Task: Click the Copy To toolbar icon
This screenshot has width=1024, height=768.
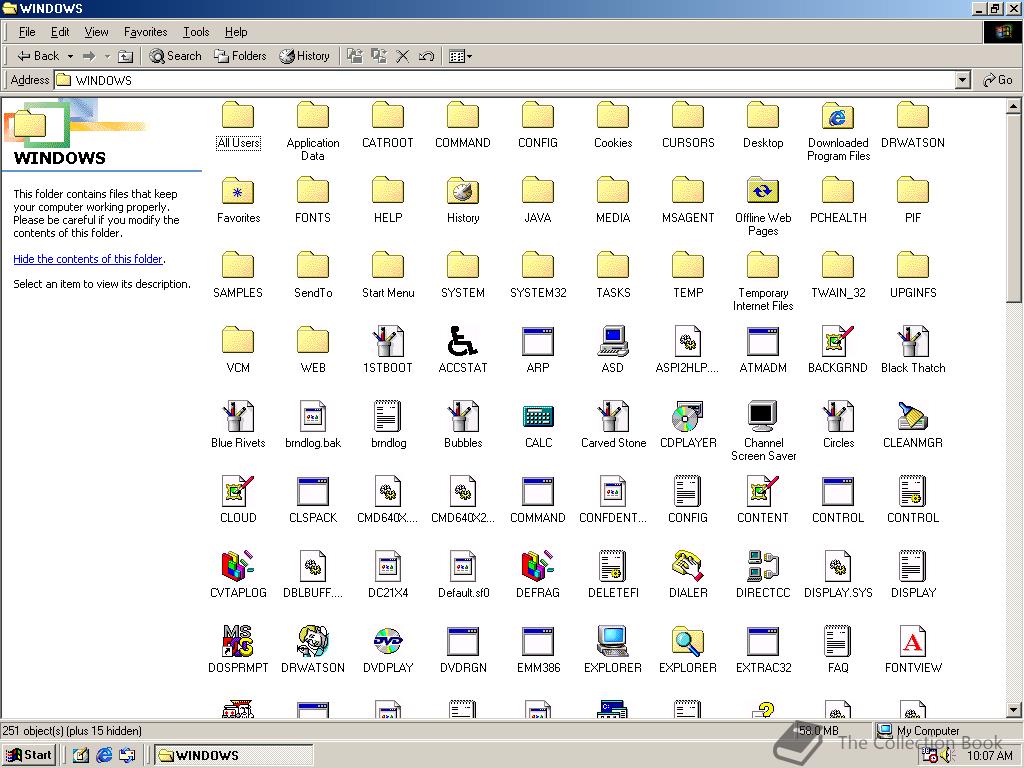Action: (379, 56)
